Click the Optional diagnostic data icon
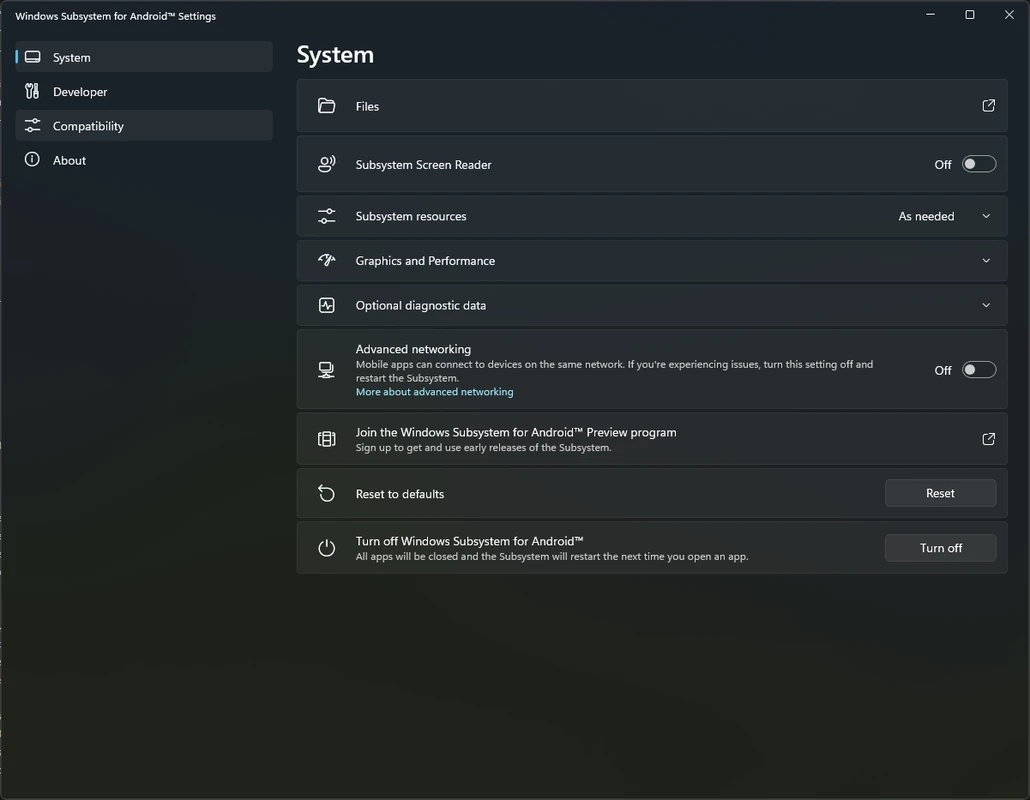Screen dimensions: 1030x800 click(326, 306)
